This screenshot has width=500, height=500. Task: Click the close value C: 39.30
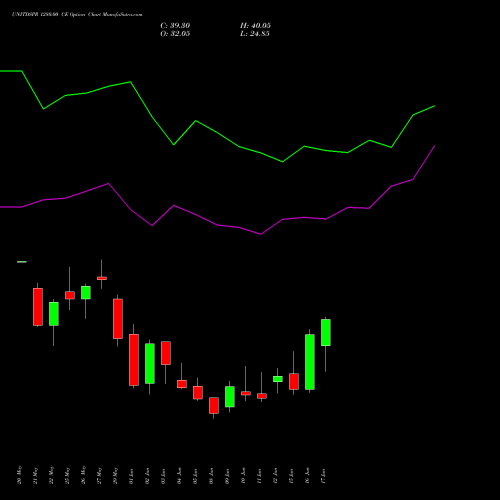175,26
